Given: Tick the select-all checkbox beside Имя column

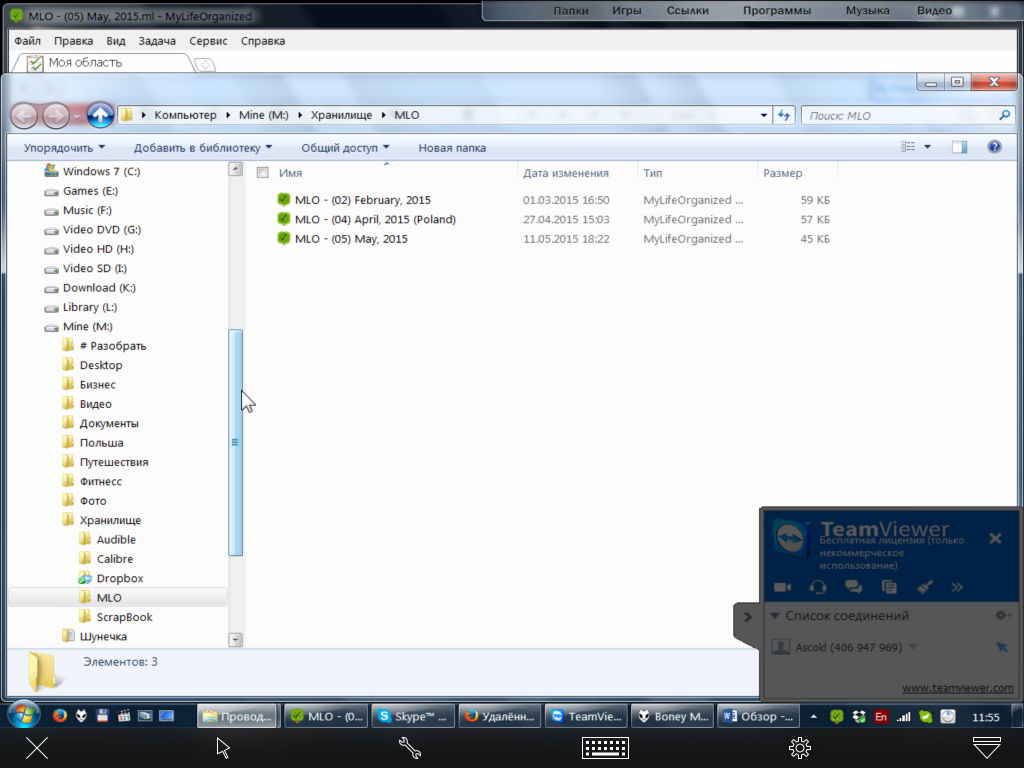Looking at the screenshot, I should [x=263, y=173].
